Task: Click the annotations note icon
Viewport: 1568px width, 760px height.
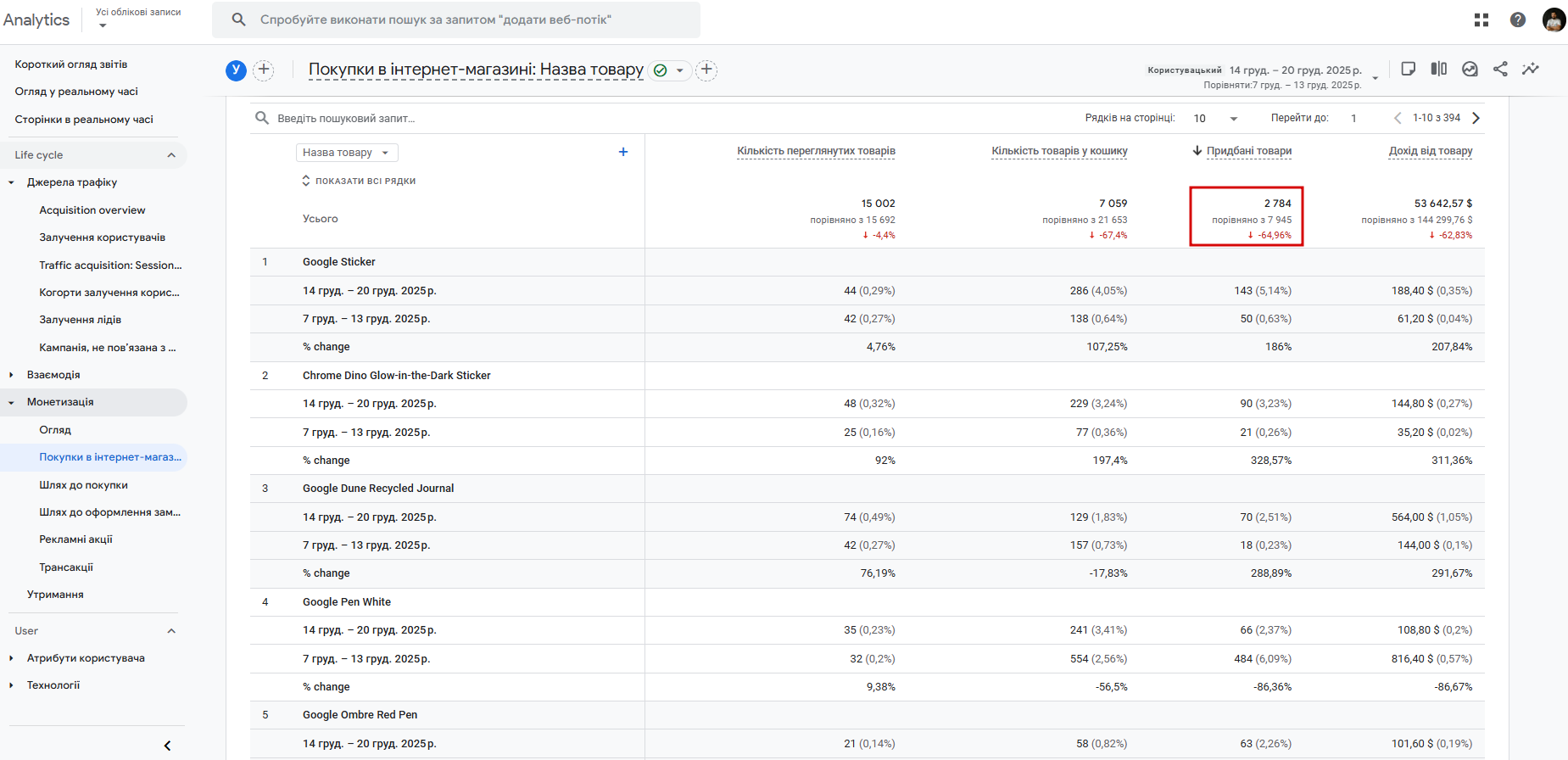Action: pyautogui.click(x=1409, y=69)
